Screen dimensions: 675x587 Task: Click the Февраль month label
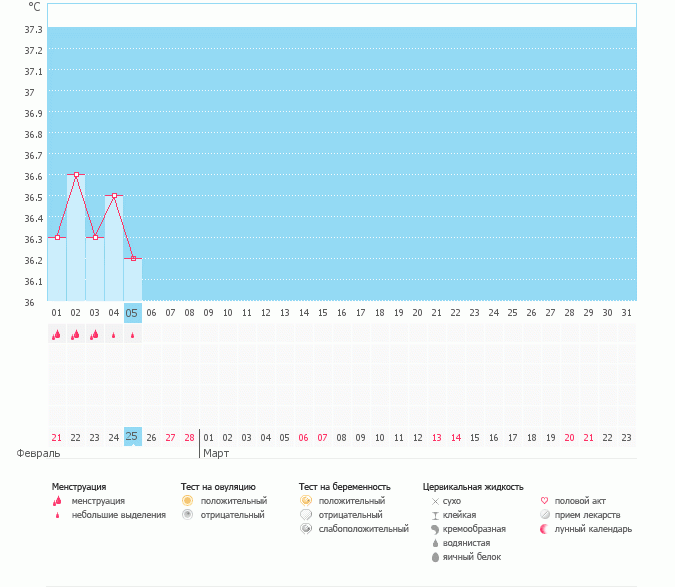(31, 453)
